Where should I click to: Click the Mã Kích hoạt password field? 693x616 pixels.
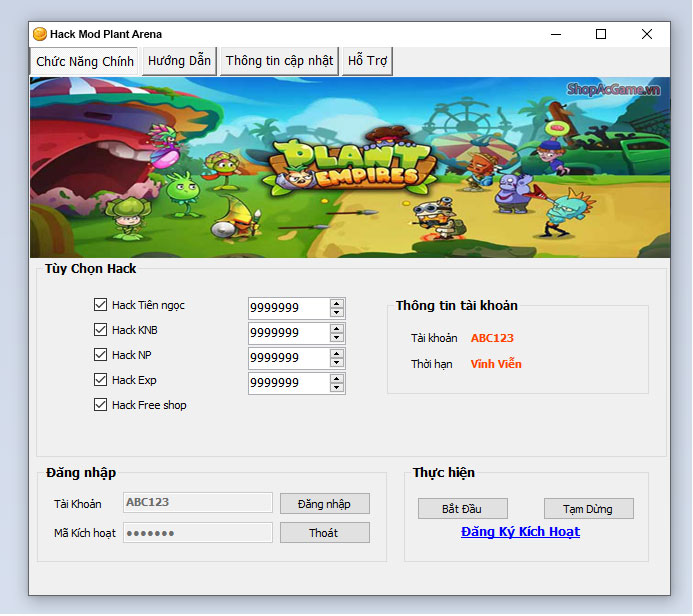(x=198, y=533)
